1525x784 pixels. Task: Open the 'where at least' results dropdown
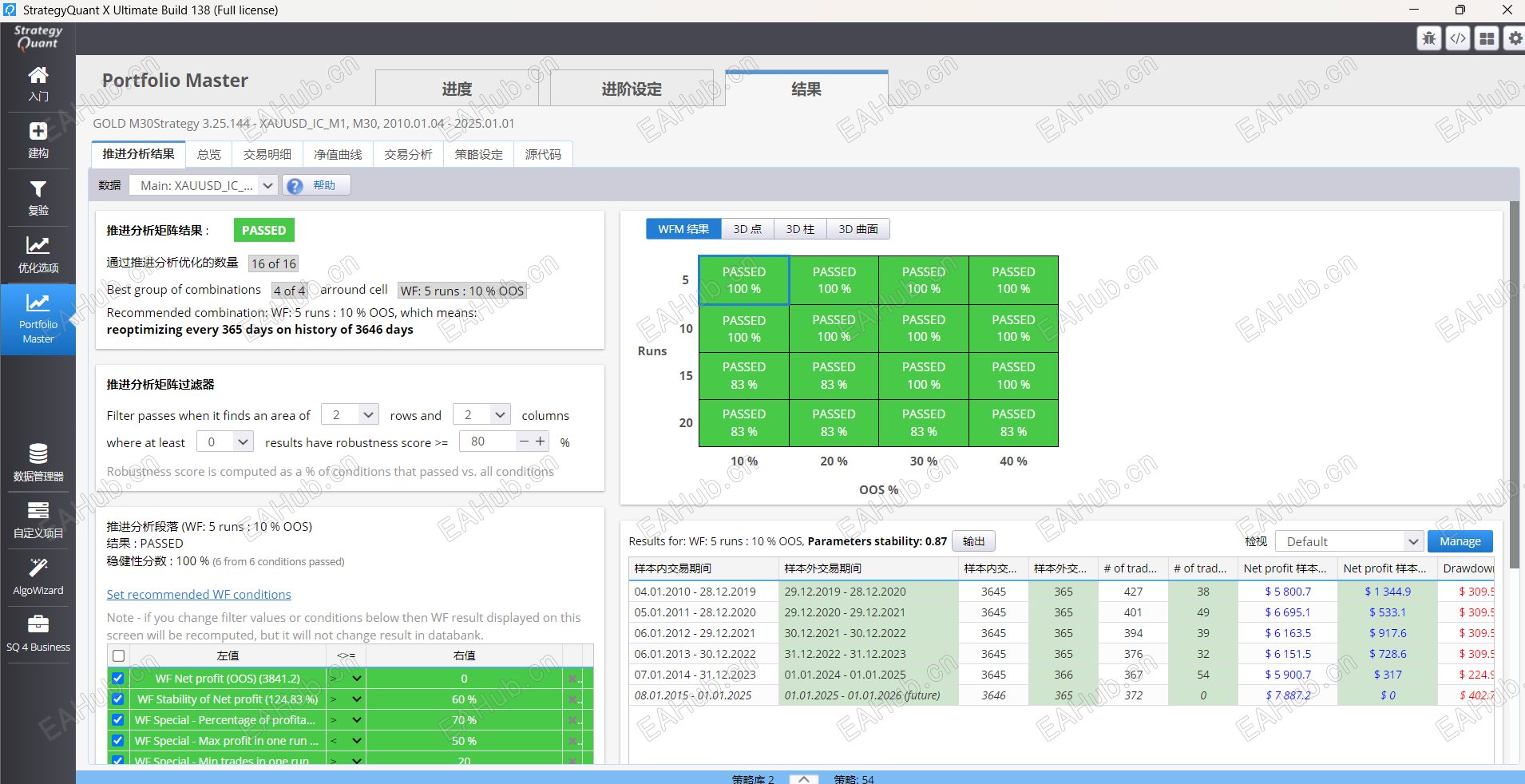click(x=225, y=442)
